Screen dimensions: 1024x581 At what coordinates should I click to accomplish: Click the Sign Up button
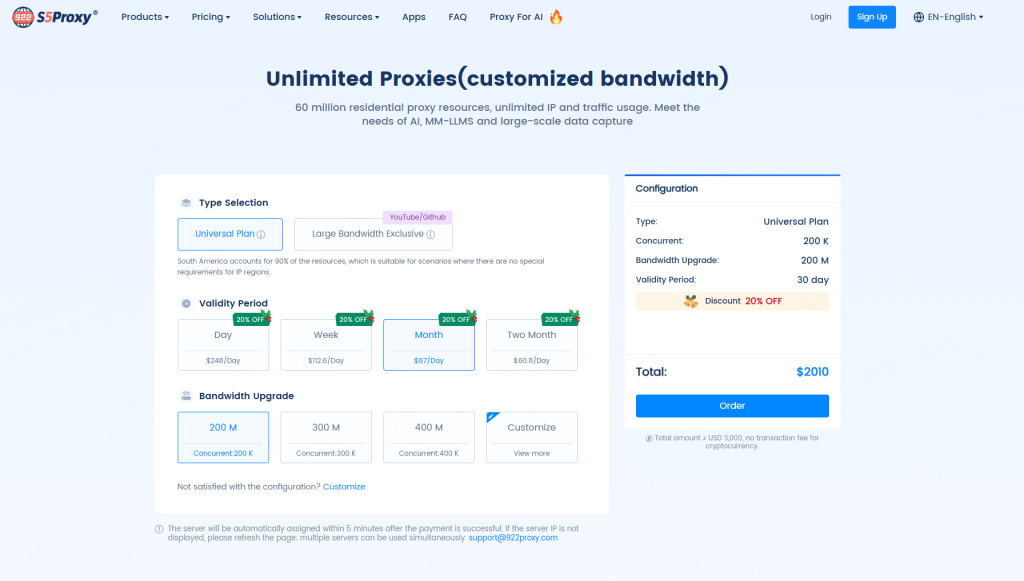(x=872, y=17)
